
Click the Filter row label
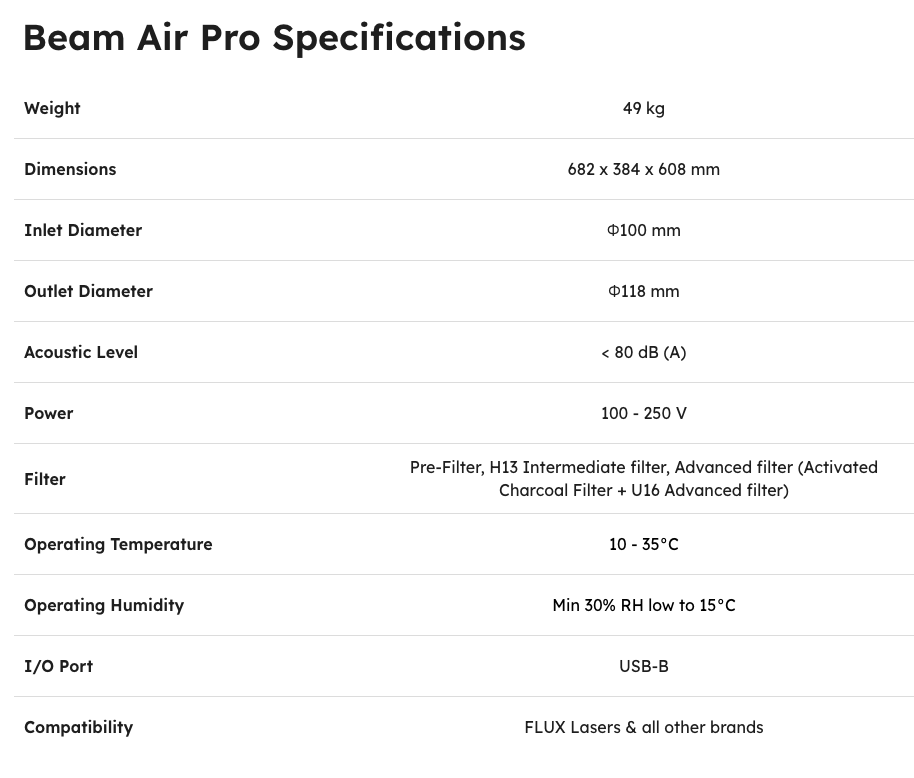pos(45,479)
